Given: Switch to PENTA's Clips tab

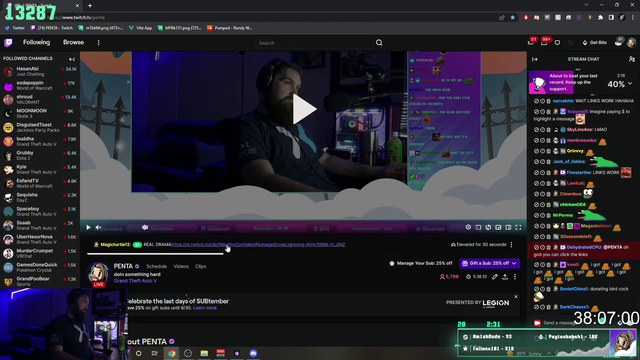Looking at the screenshot, I should 200,266.
